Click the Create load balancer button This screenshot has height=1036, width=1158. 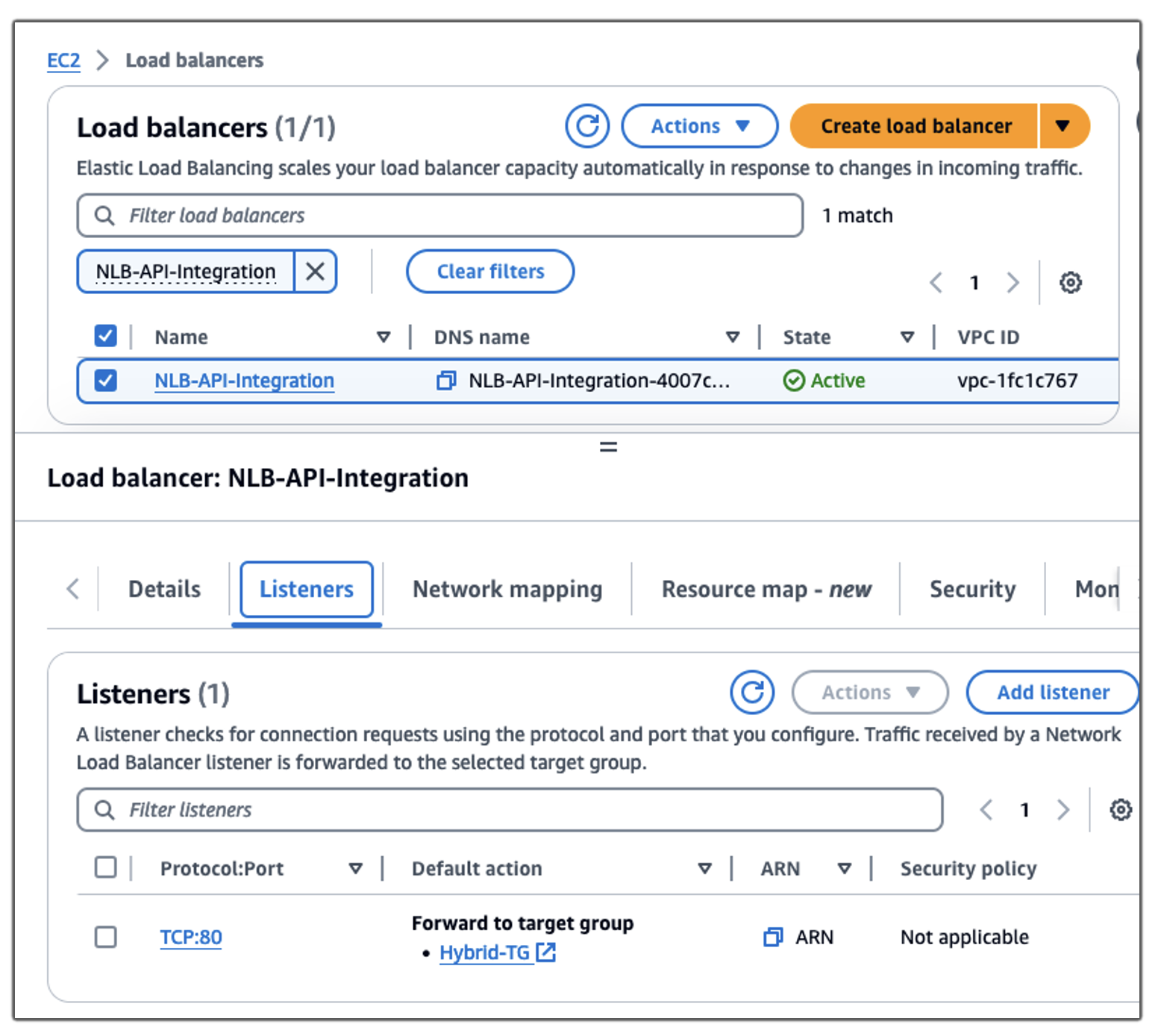click(x=916, y=126)
